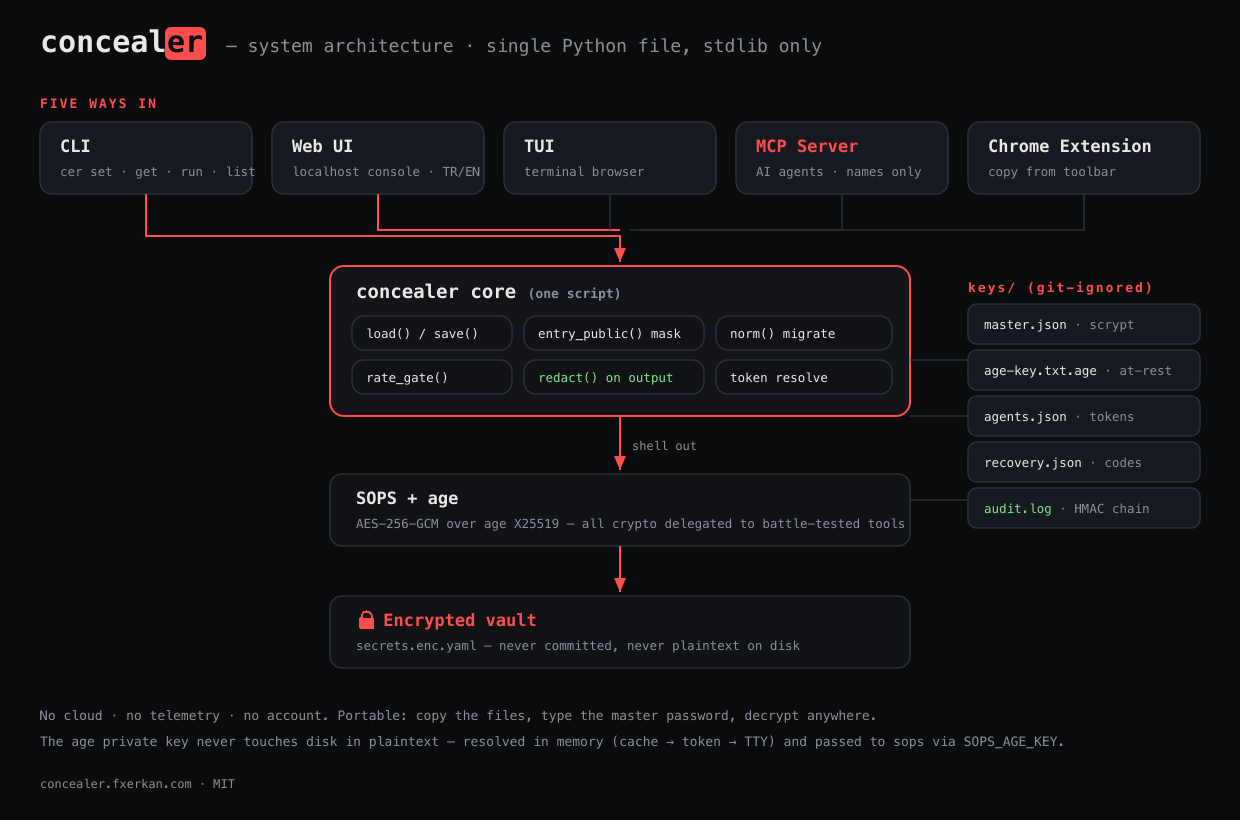This screenshot has height=820, width=1240.
Task: Click AES-256-GCM over age X25519 text
Action: tap(630, 523)
